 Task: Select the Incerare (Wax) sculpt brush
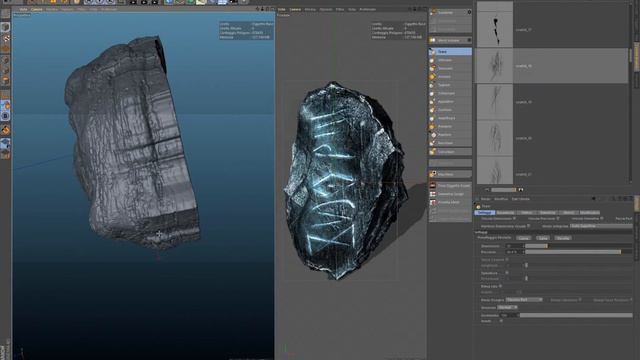450,77
